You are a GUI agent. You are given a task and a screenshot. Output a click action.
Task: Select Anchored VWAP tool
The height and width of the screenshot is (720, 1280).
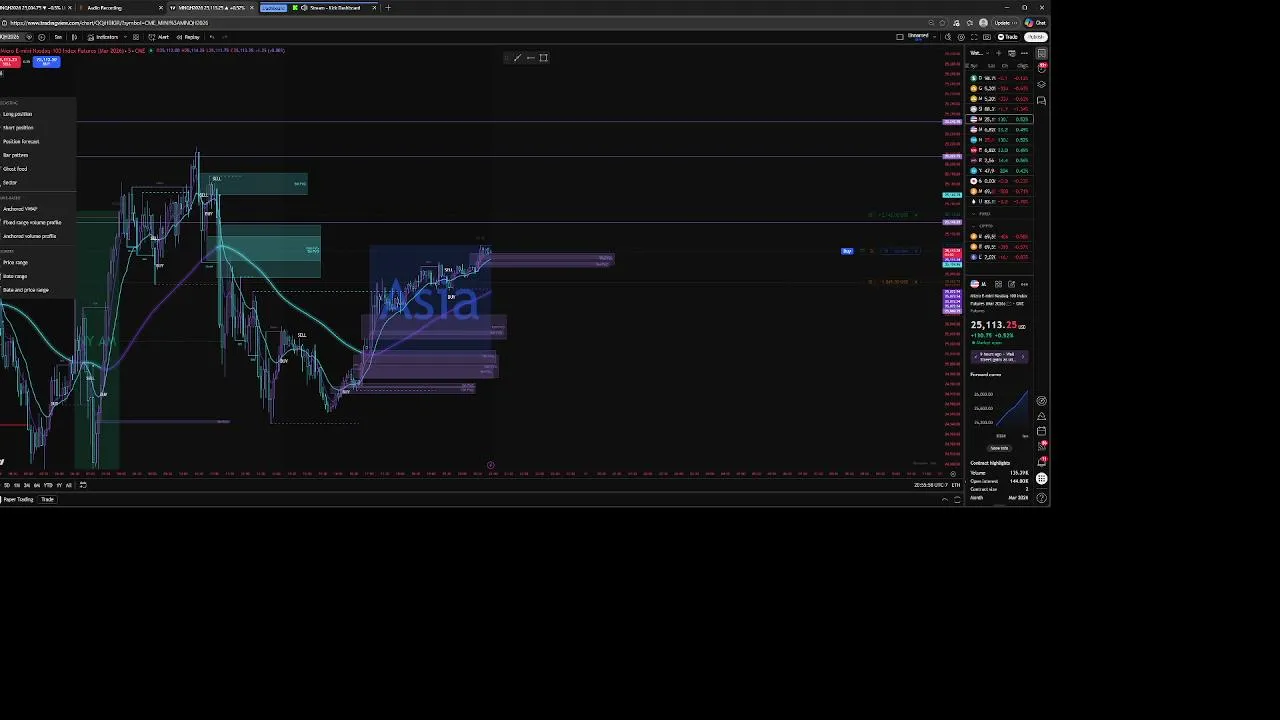tap(20, 209)
